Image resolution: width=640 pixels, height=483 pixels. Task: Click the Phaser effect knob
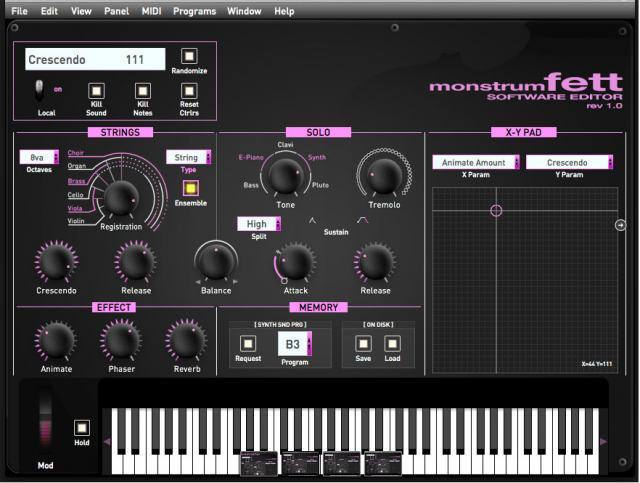(121, 339)
